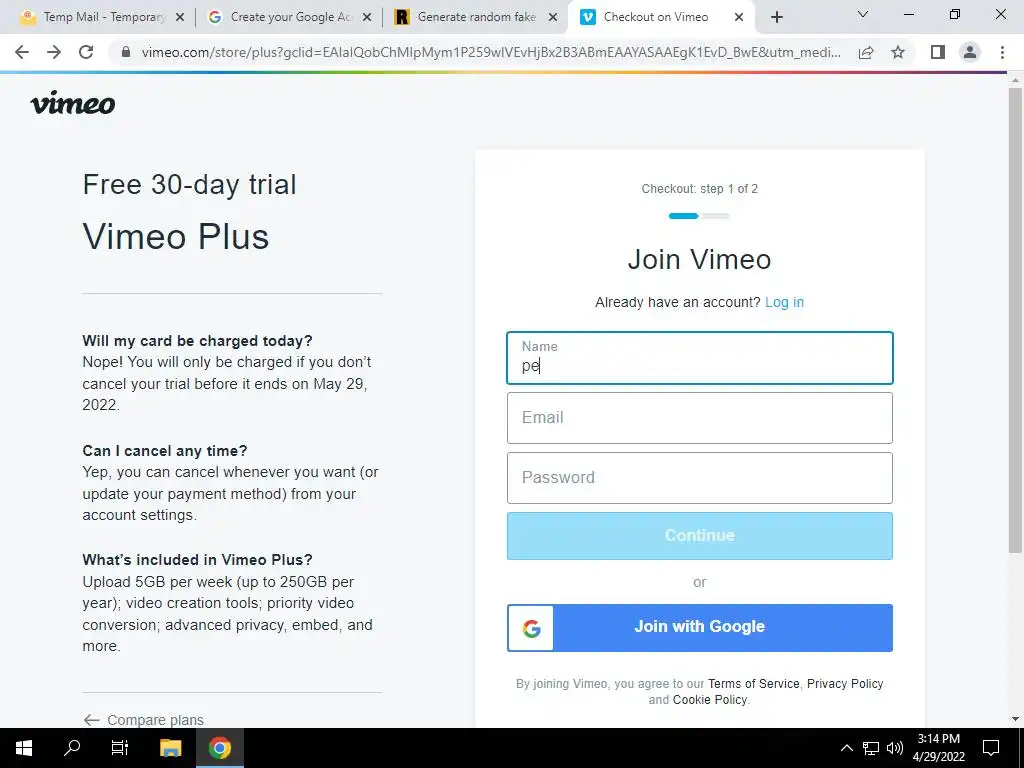Click the scrollbar down arrow
Screen dimensions: 1024x768
1015,719
